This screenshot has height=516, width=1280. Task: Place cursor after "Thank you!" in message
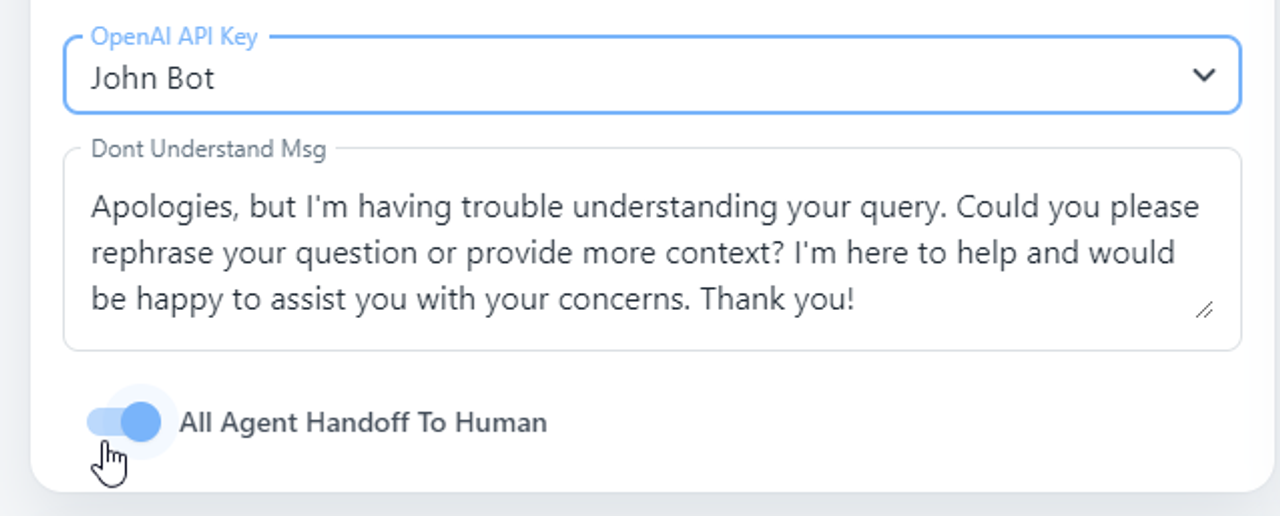856,299
